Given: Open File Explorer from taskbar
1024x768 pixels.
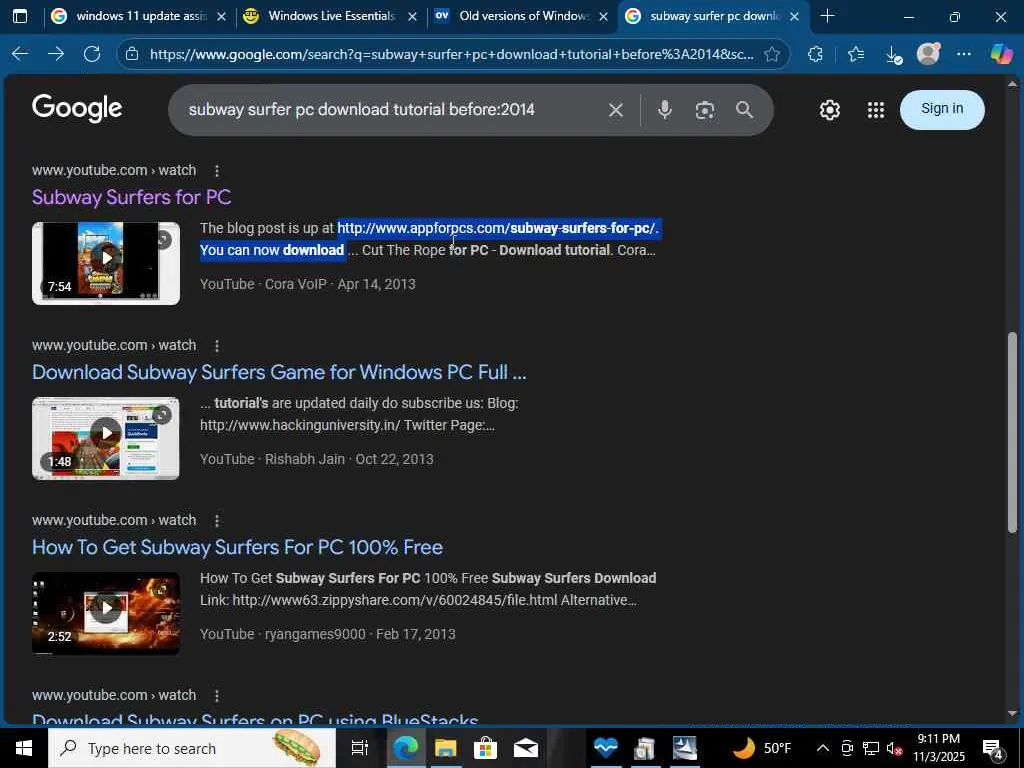Looking at the screenshot, I should 445,748.
